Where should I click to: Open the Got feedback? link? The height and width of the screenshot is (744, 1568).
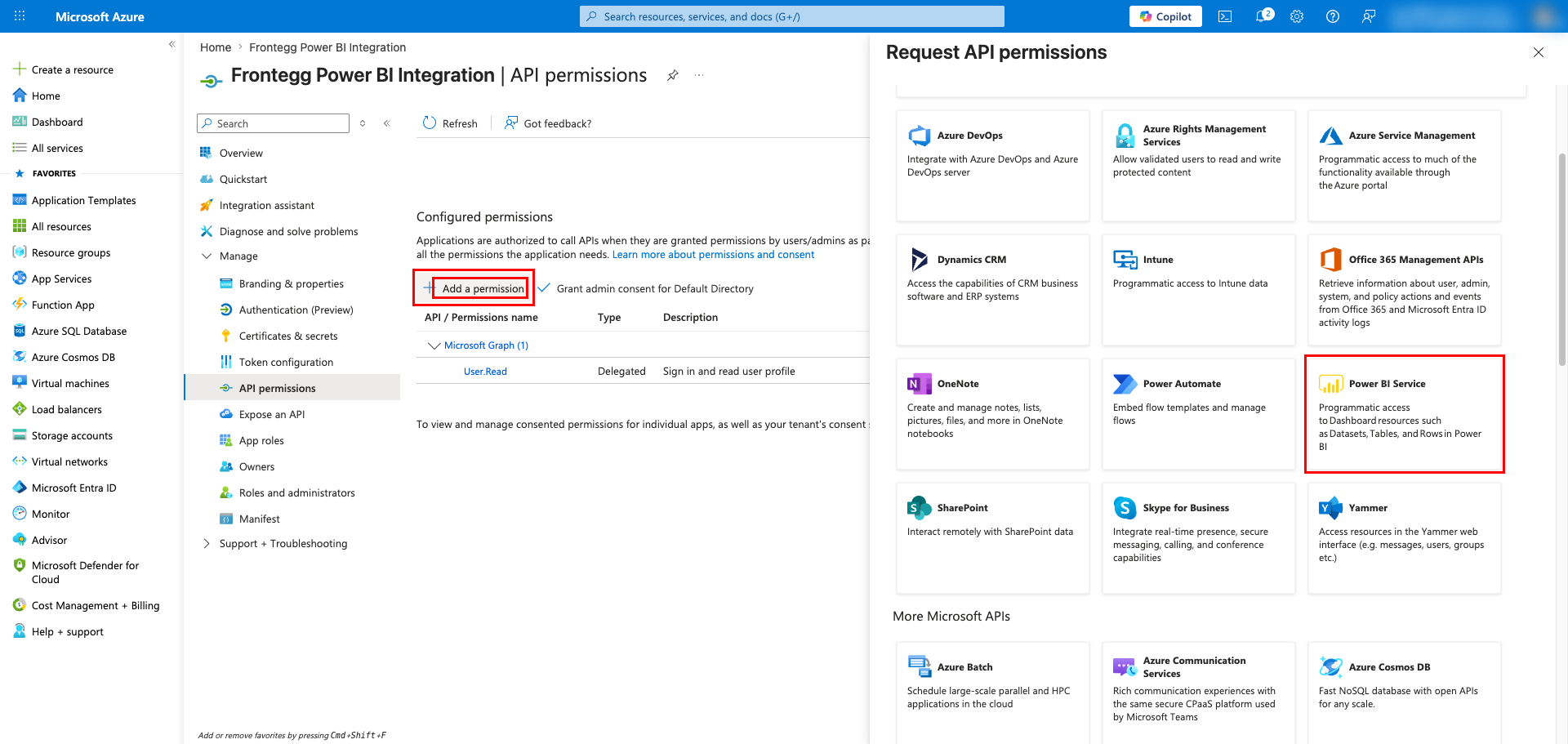point(548,123)
